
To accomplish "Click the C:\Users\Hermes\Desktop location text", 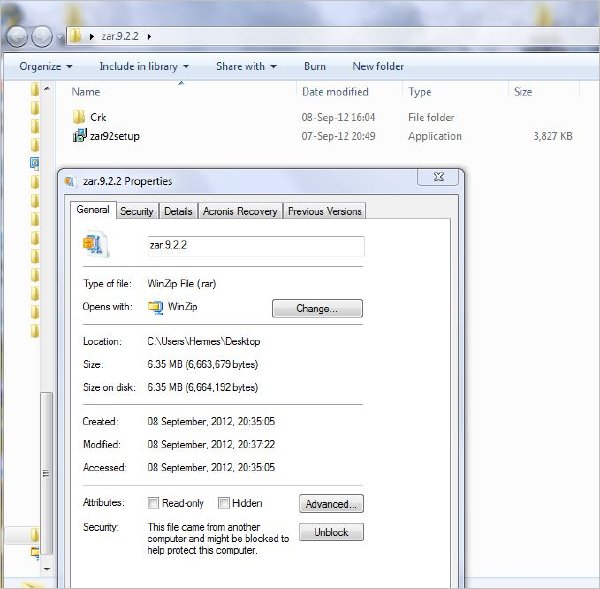I will (204, 341).
